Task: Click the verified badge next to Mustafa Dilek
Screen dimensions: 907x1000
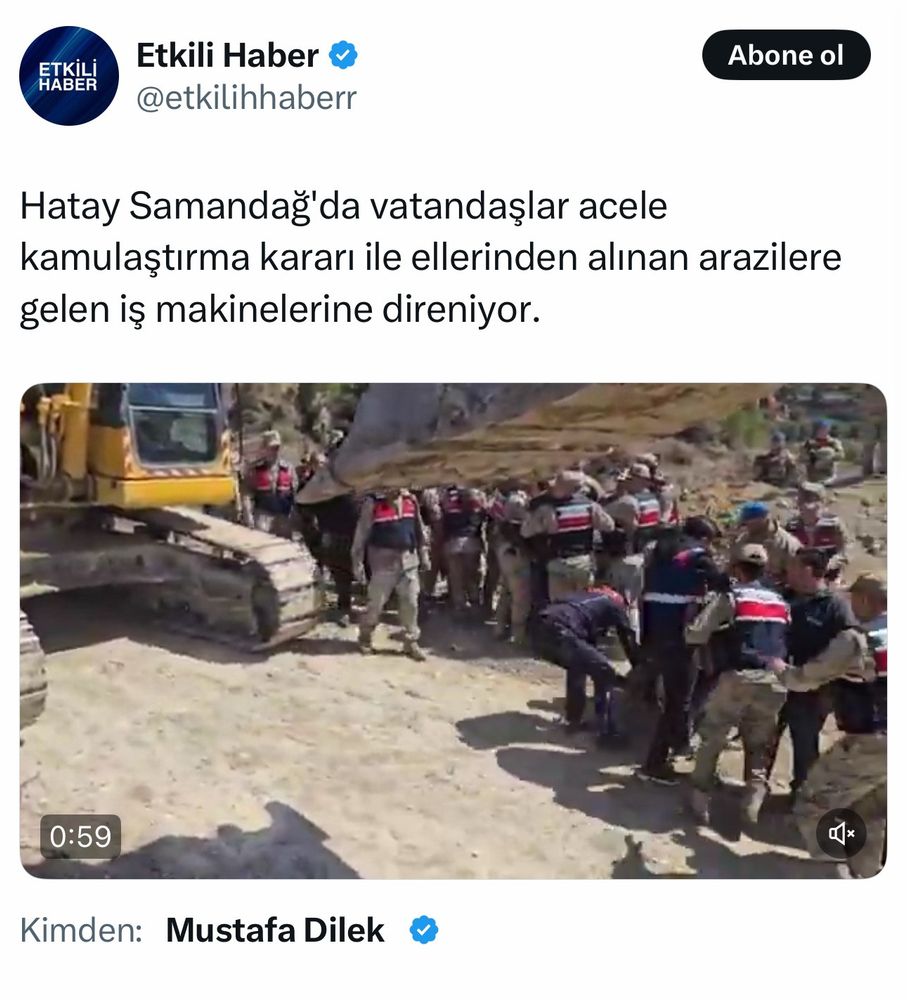Action: click(x=424, y=929)
